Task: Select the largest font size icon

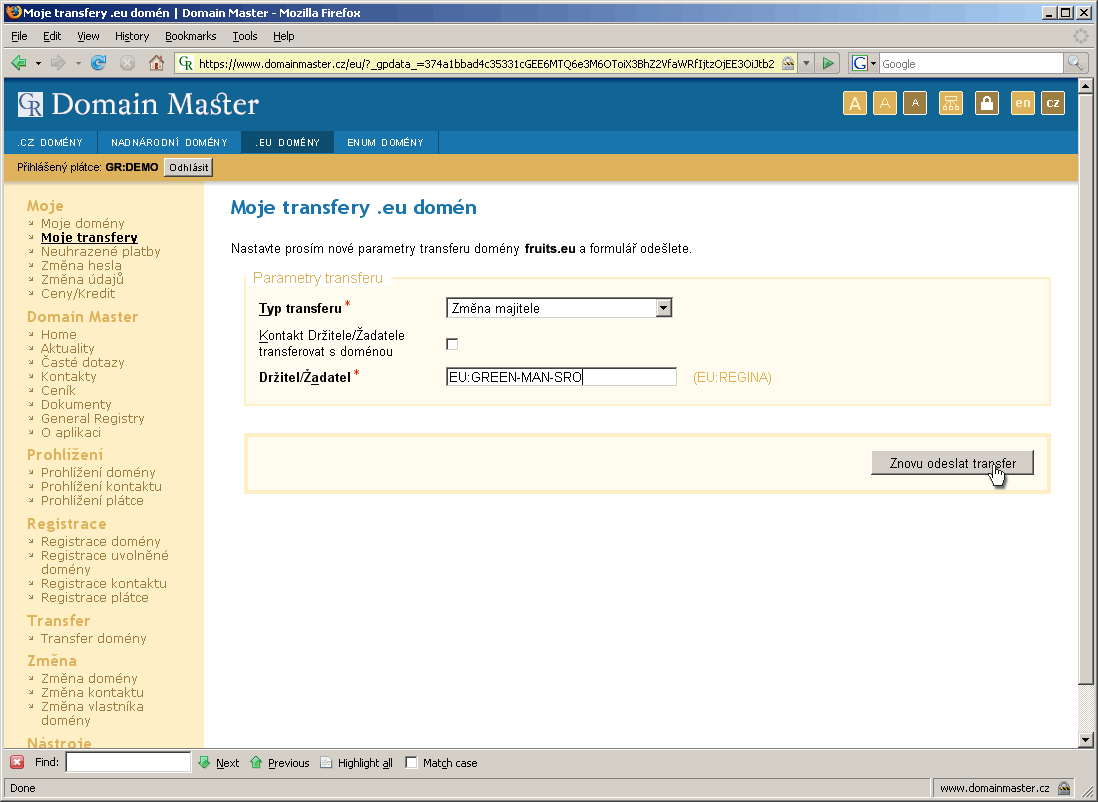Action: [x=855, y=103]
